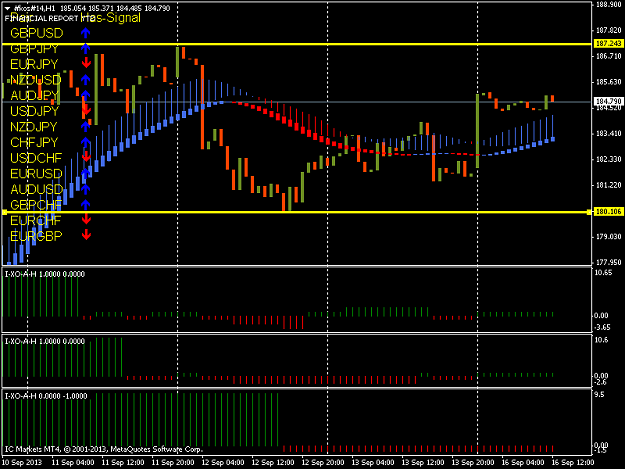Select the EURUSD pair label

pyautogui.click(x=36, y=174)
